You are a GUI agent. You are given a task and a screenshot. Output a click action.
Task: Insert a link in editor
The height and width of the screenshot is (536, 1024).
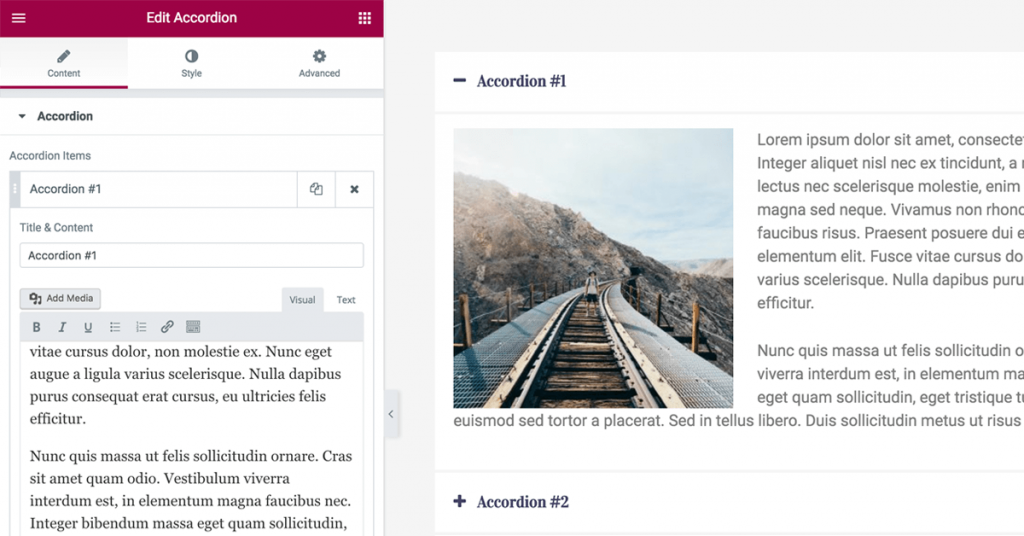click(167, 327)
